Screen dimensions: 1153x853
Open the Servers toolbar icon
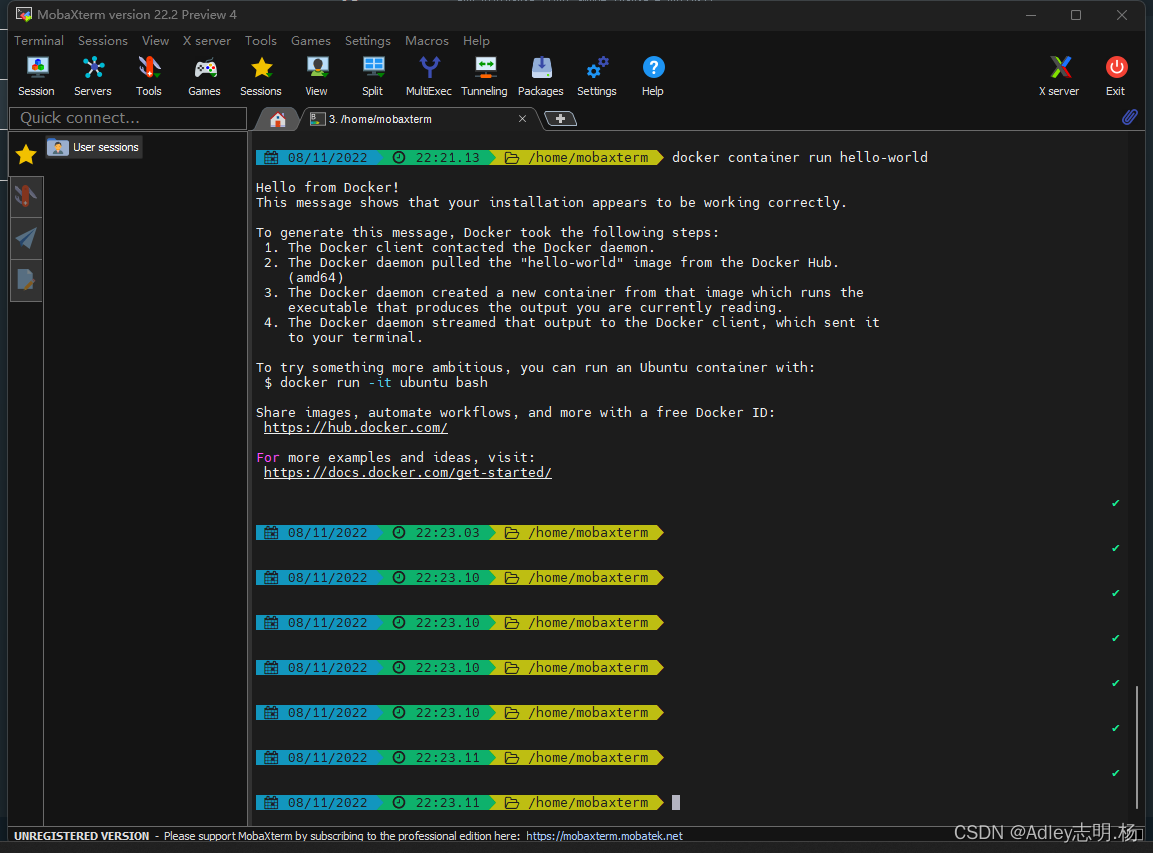coord(93,76)
